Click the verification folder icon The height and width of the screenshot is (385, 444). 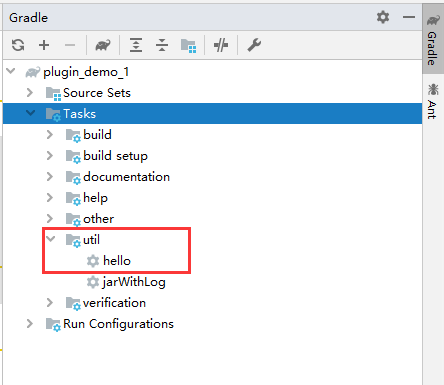click(73, 303)
